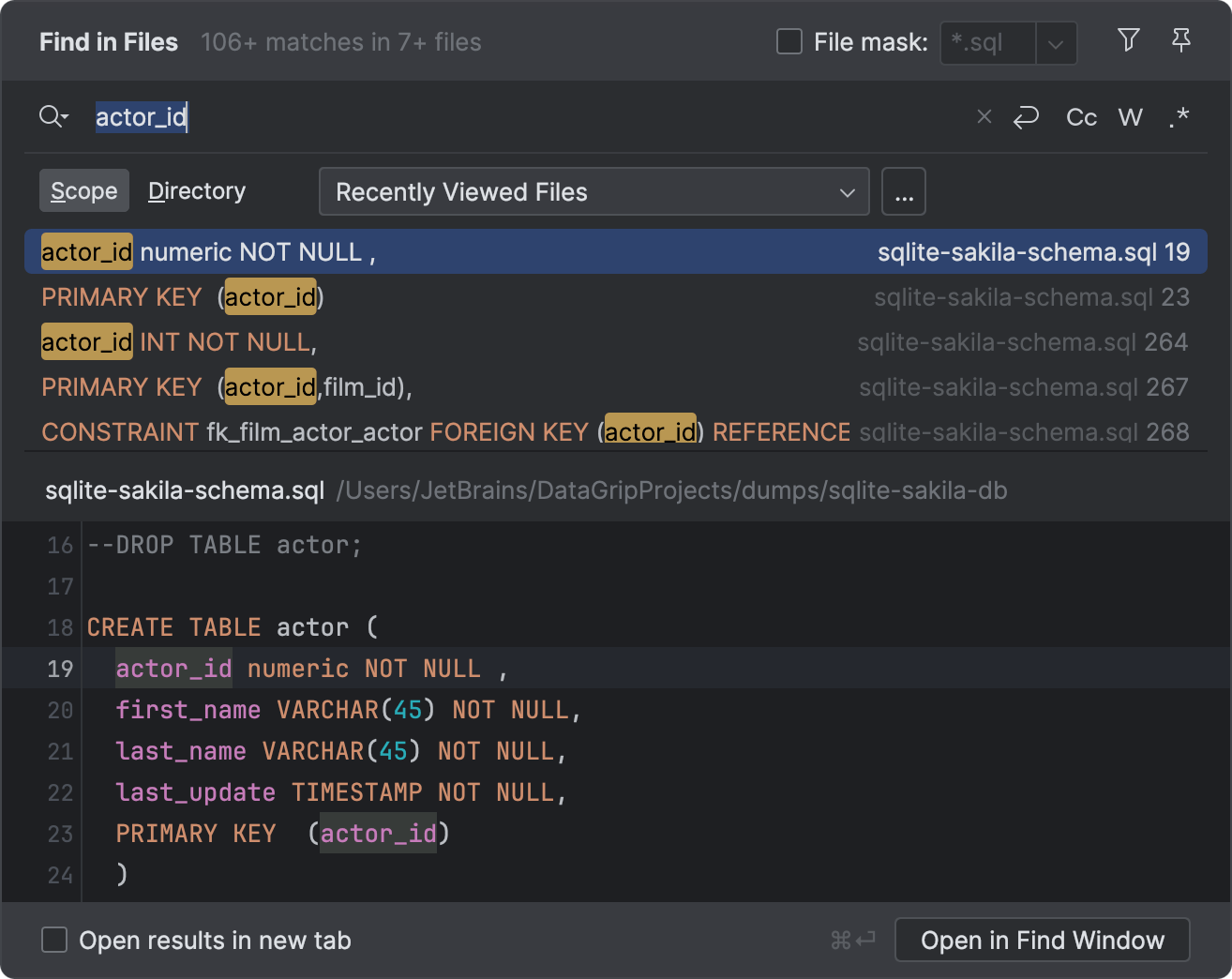
Task: Click the Open in Find Window button
Action: coord(1042,940)
